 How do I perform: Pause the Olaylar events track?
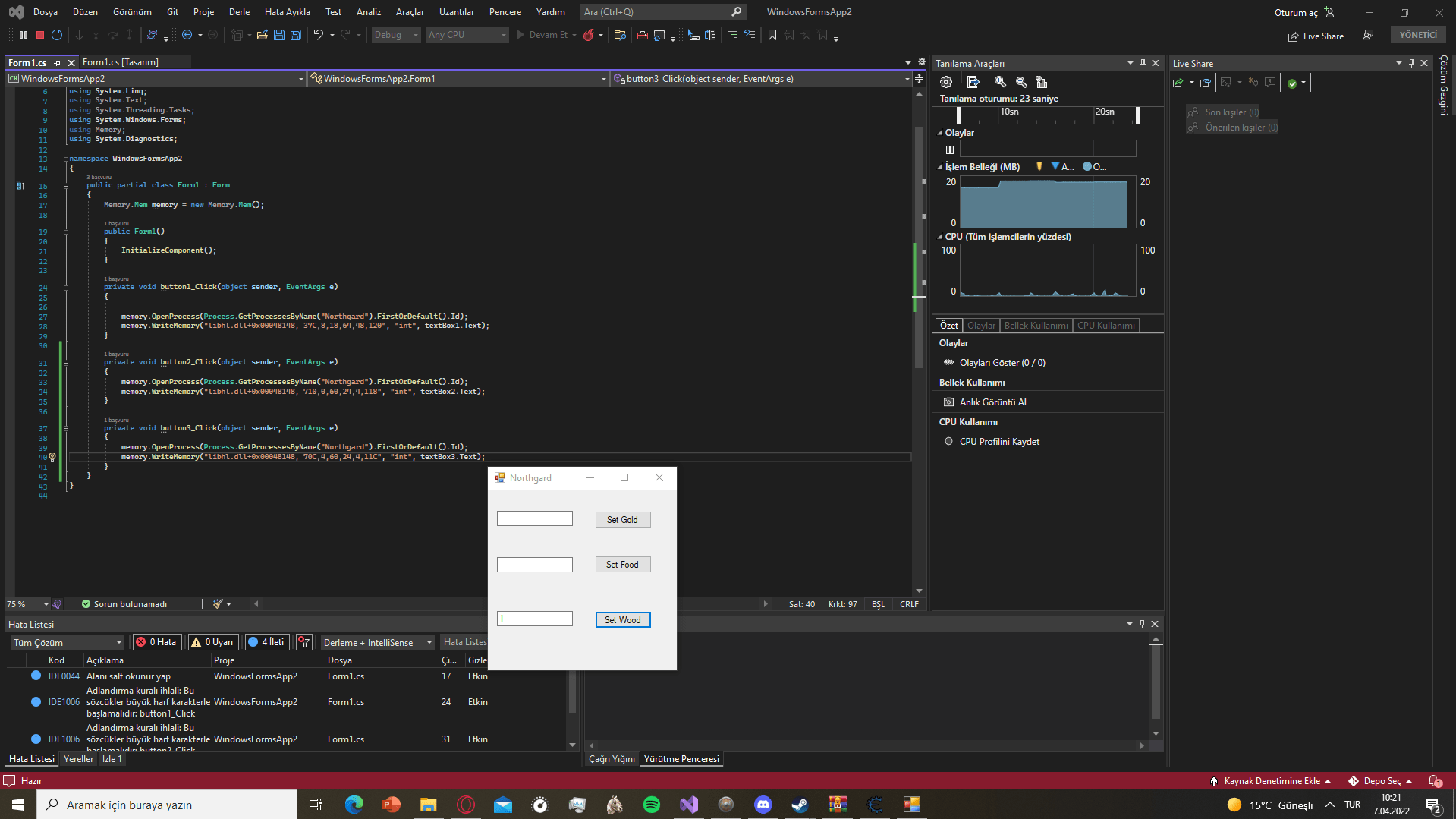(949, 150)
